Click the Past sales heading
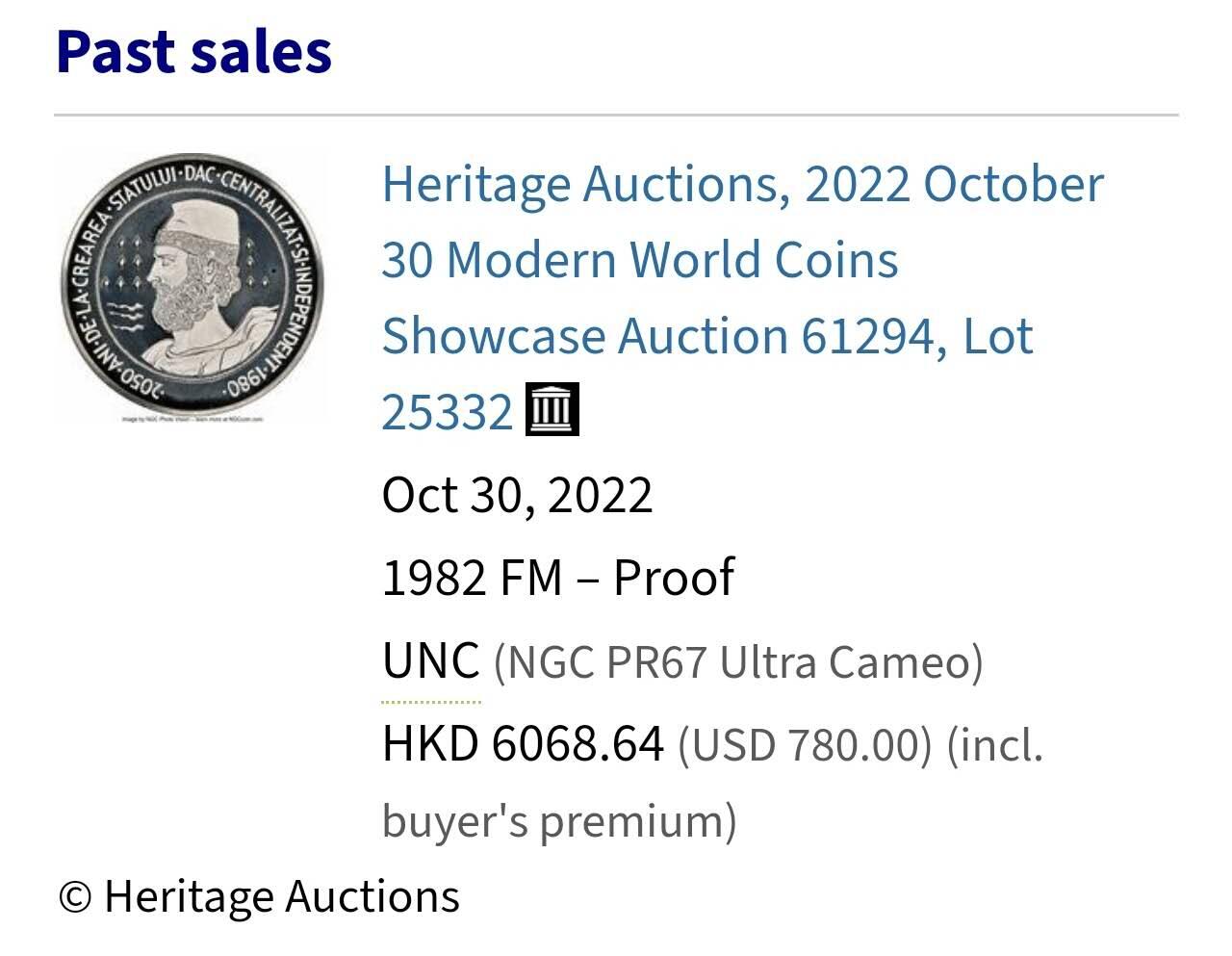This screenshot has width=1232, height=956. 194,52
